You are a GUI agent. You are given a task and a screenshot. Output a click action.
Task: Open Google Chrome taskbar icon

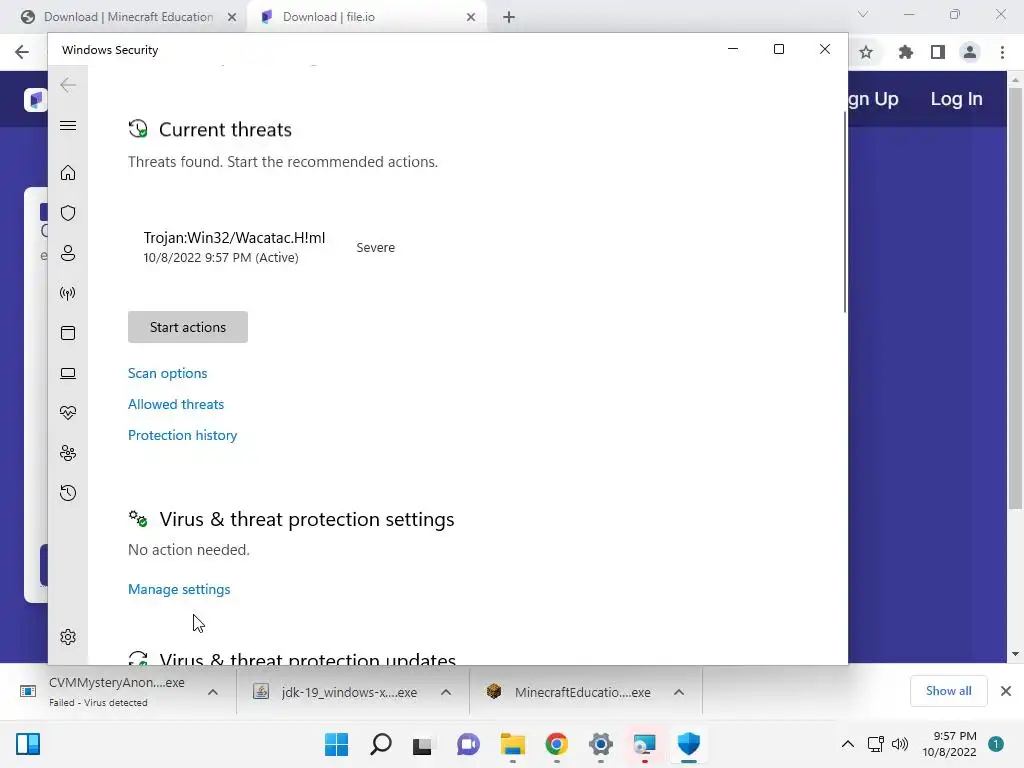click(556, 744)
